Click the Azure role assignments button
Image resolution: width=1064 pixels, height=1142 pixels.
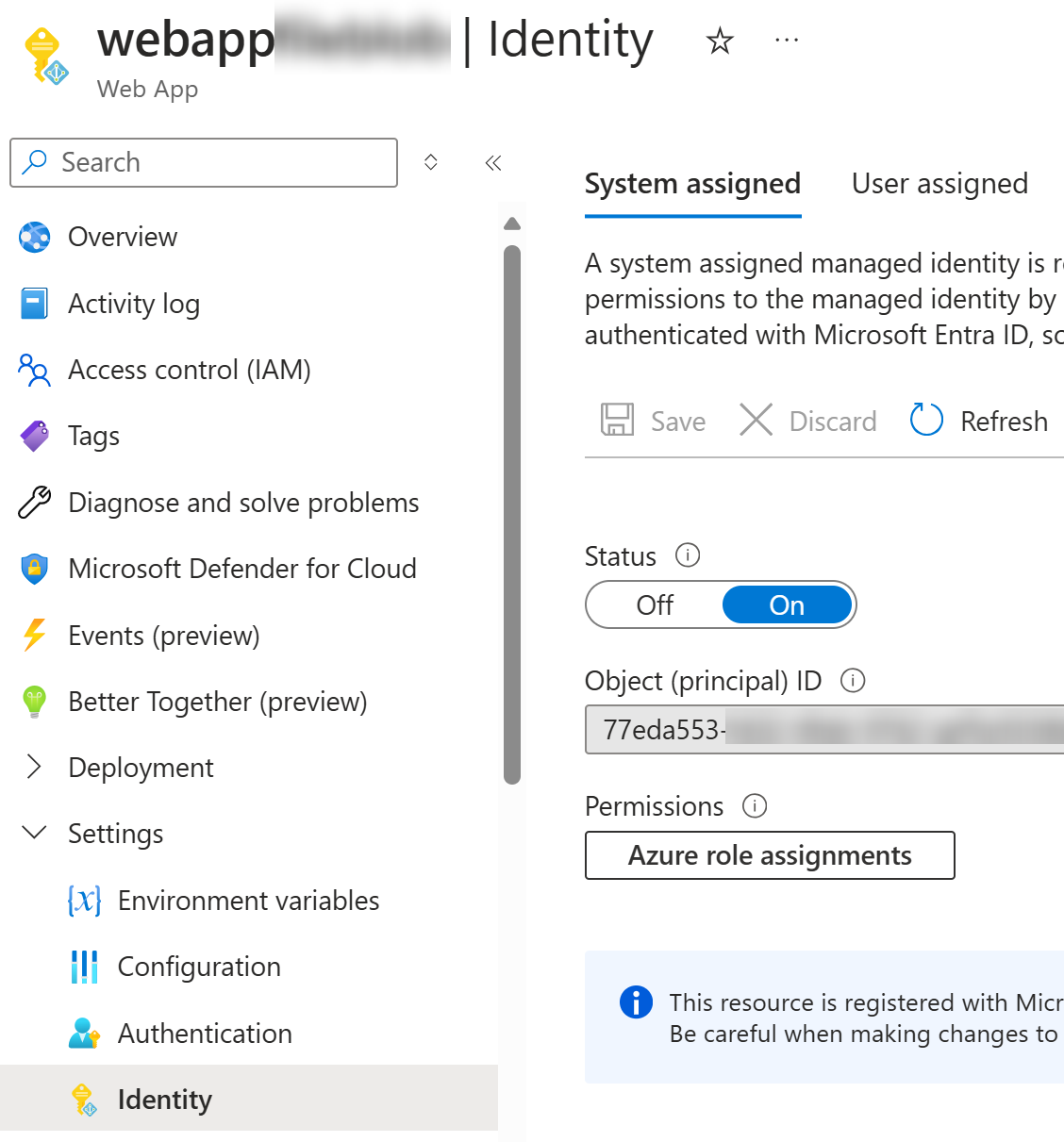click(770, 855)
